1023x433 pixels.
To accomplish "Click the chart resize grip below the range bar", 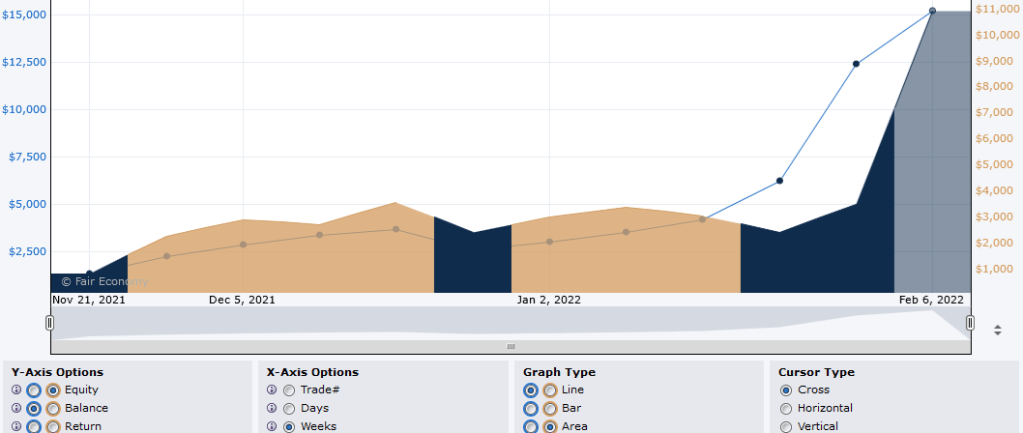I will point(511,346).
